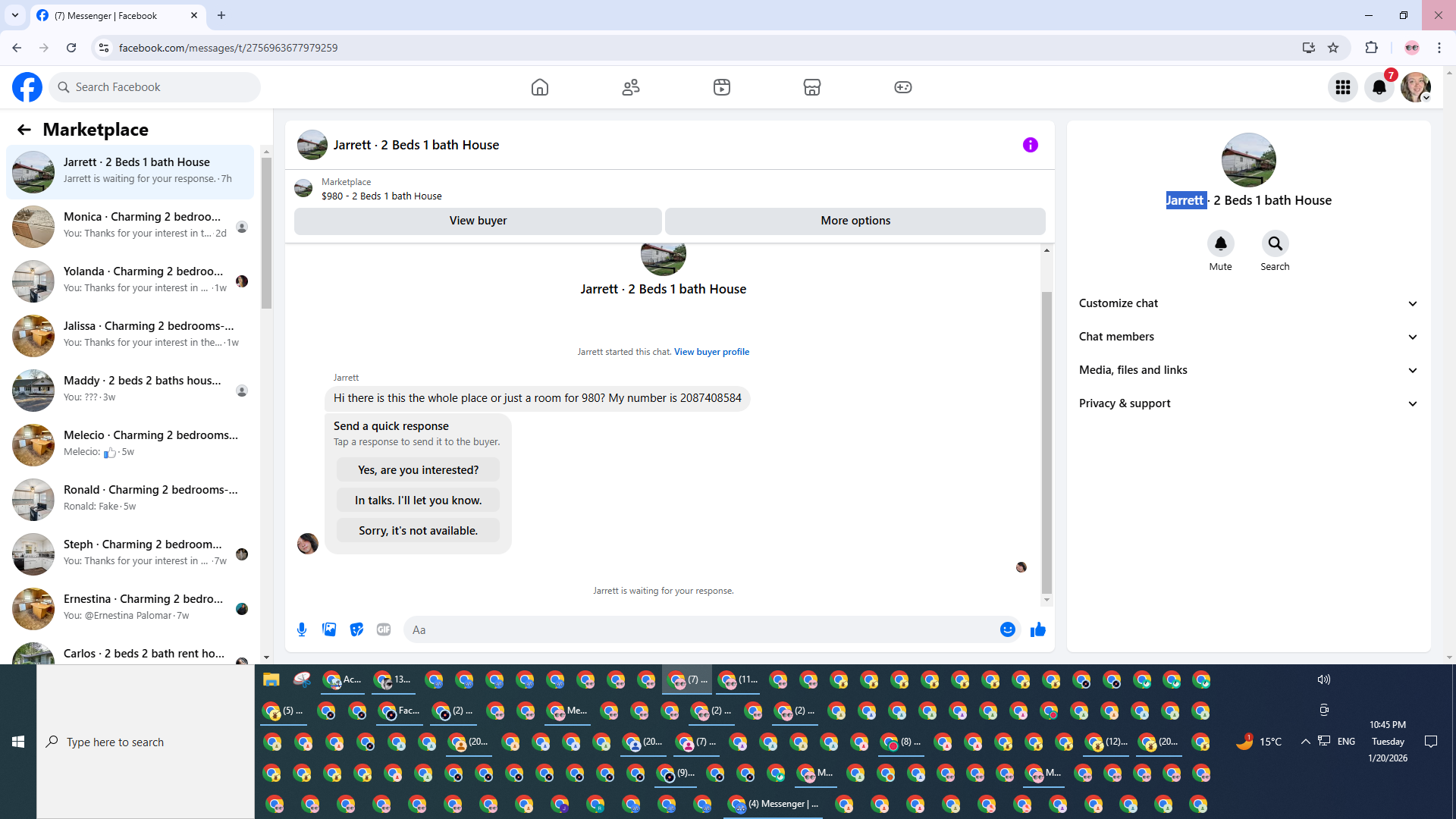Open the Melecio conversation
This screenshot has width=1456, height=819.
(130, 445)
